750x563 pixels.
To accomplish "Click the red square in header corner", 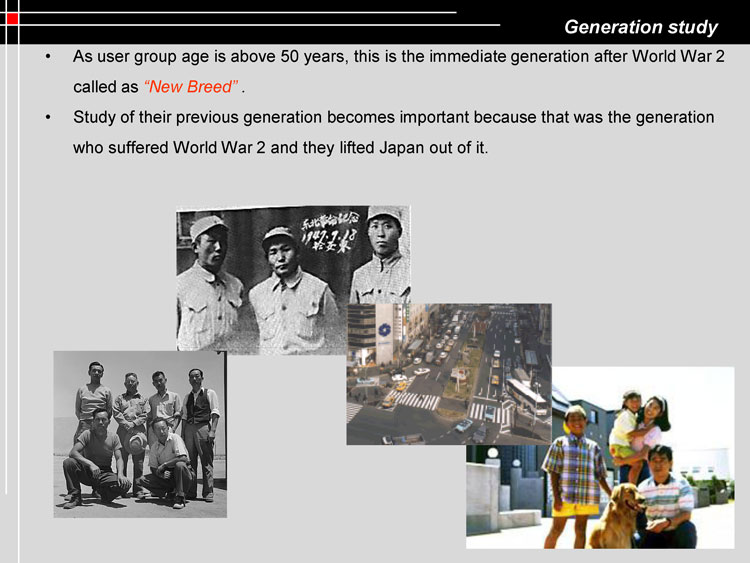I will tap(12, 19).
